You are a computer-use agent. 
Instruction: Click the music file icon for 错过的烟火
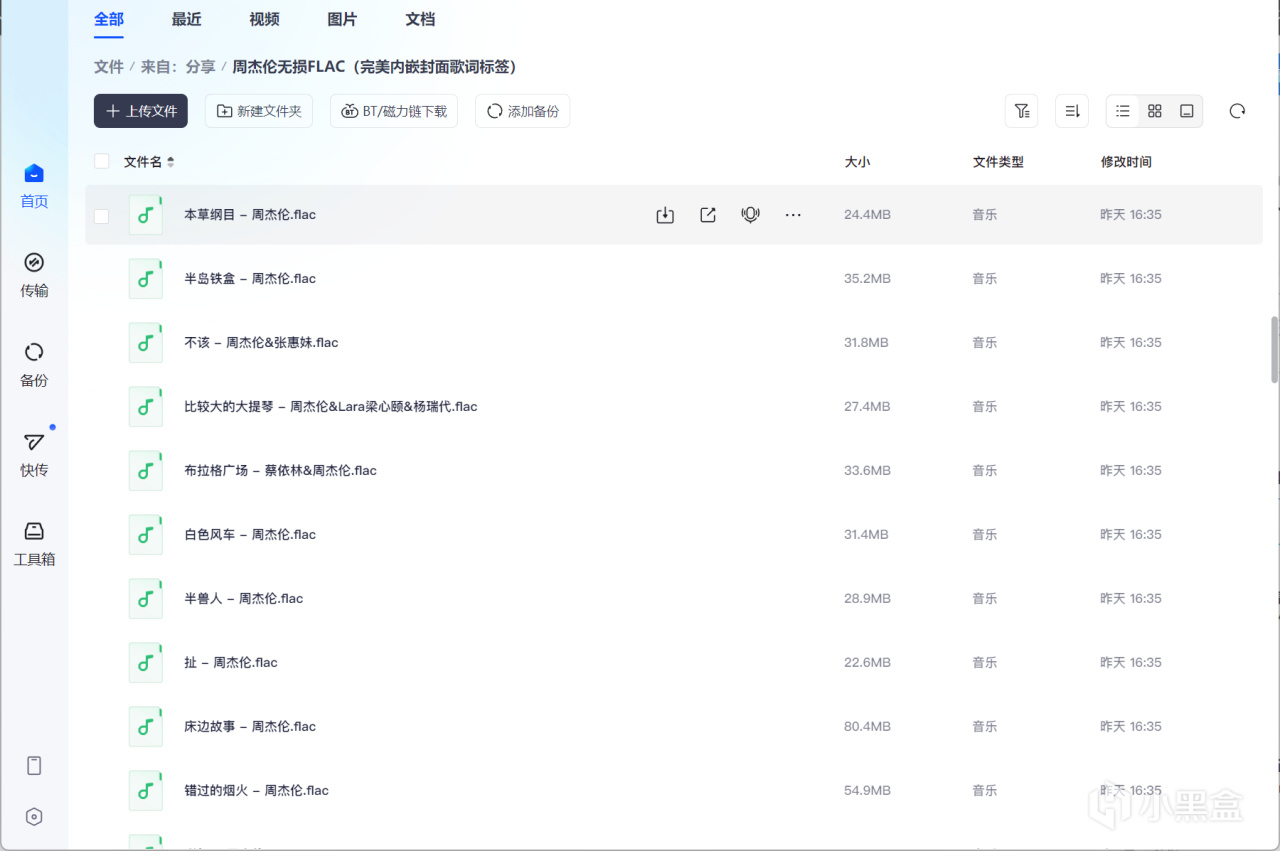pyautogui.click(x=146, y=791)
